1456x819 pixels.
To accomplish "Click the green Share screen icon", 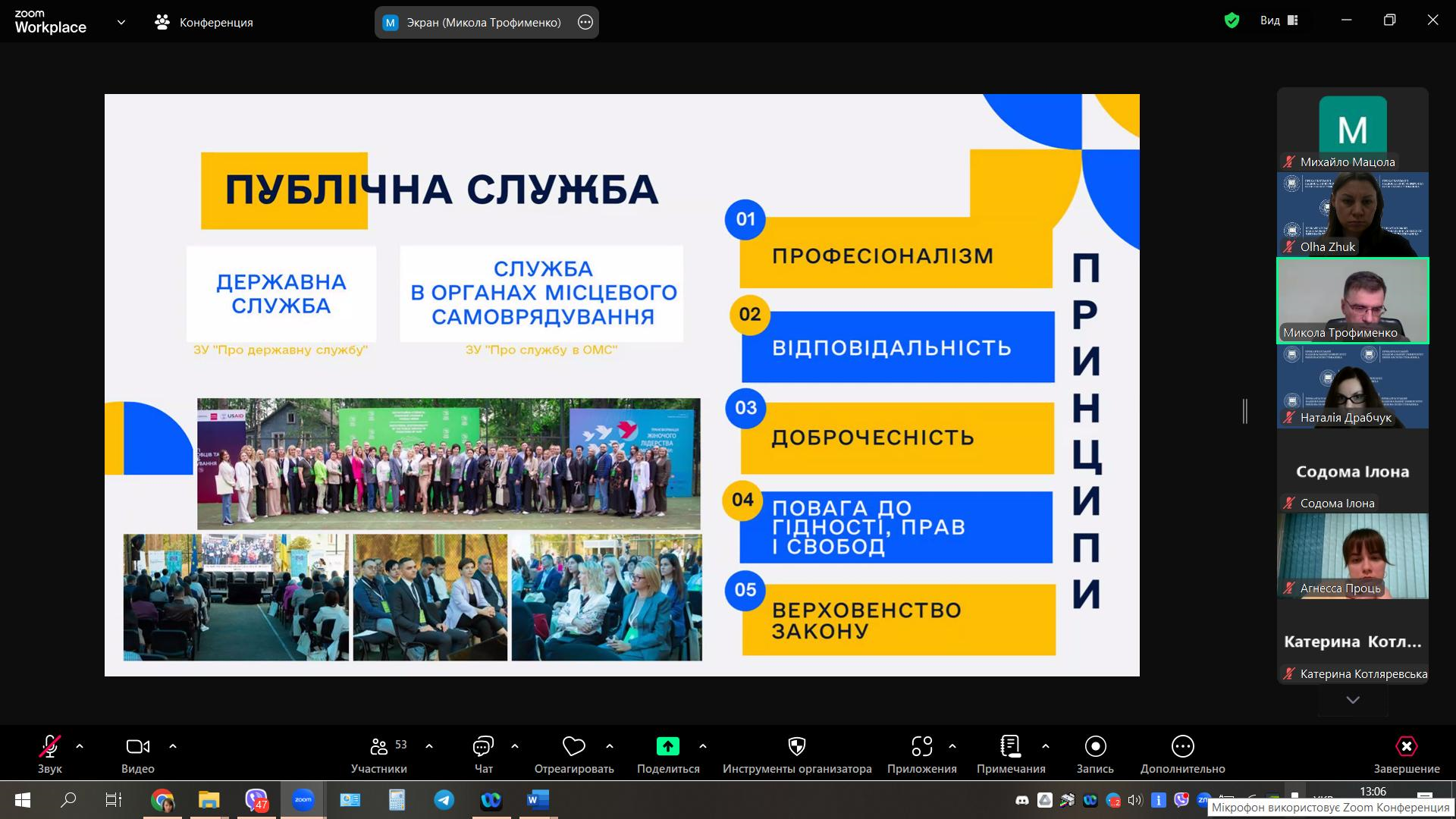I will point(667,747).
